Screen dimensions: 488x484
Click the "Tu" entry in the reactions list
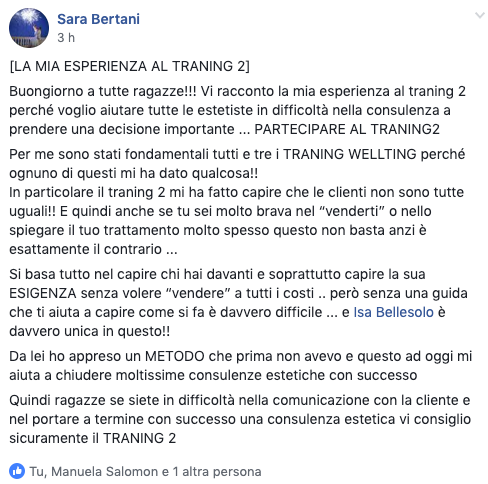click(36, 472)
